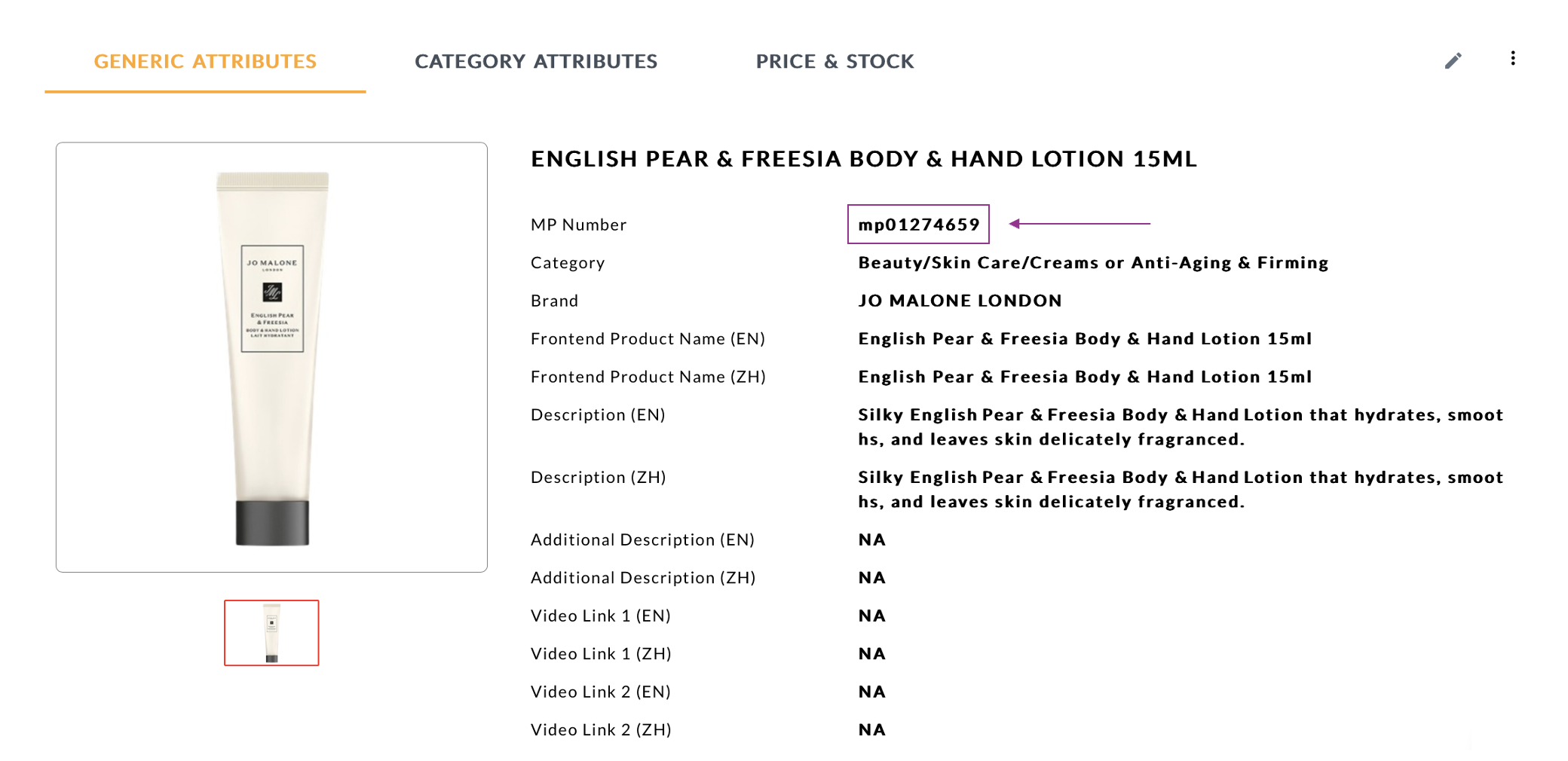The image size is (1568, 761).
Task: Click the Description (EN) text value
Action: [x=1180, y=427]
